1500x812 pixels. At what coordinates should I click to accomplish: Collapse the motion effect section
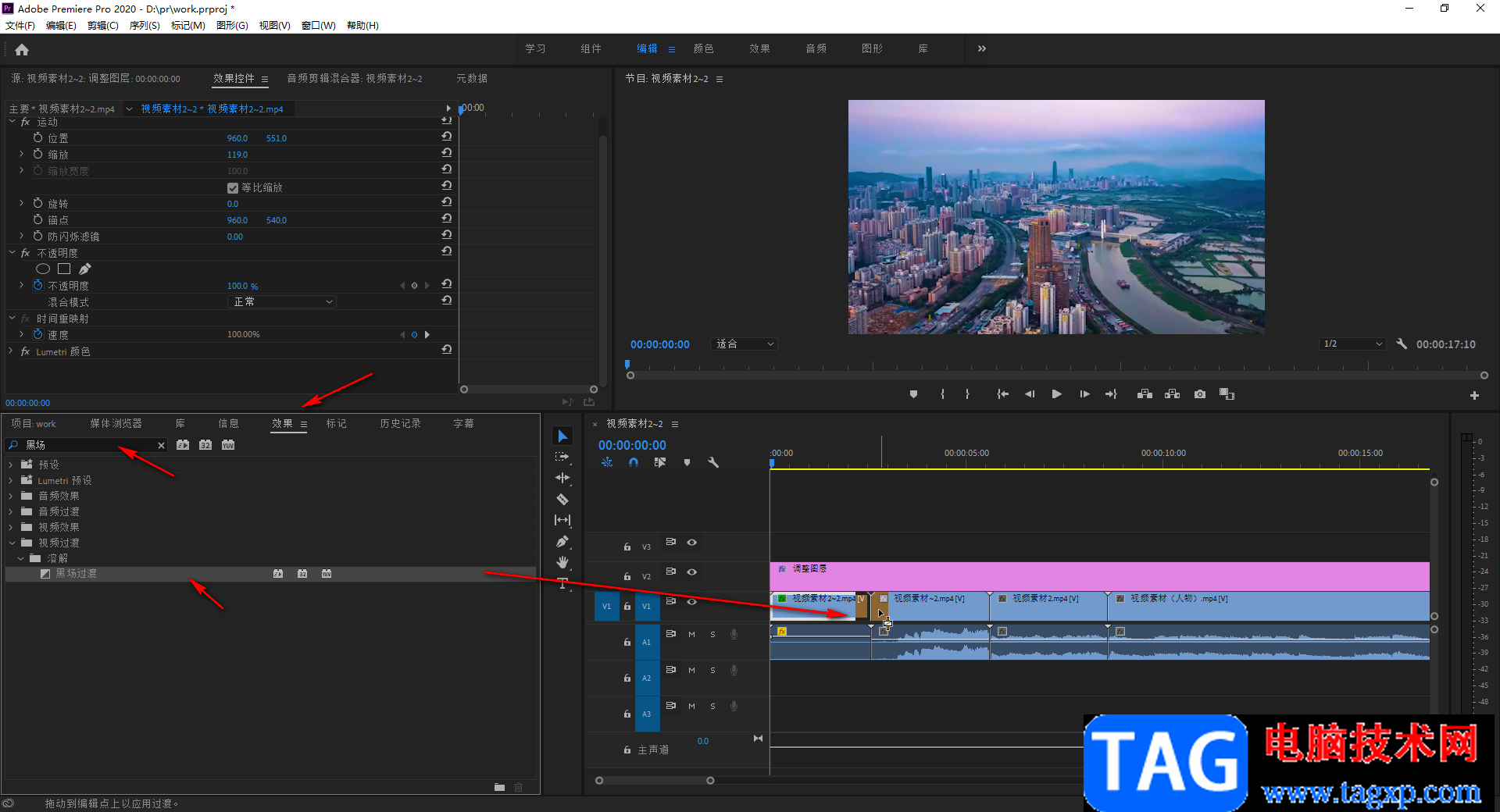coord(12,122)
